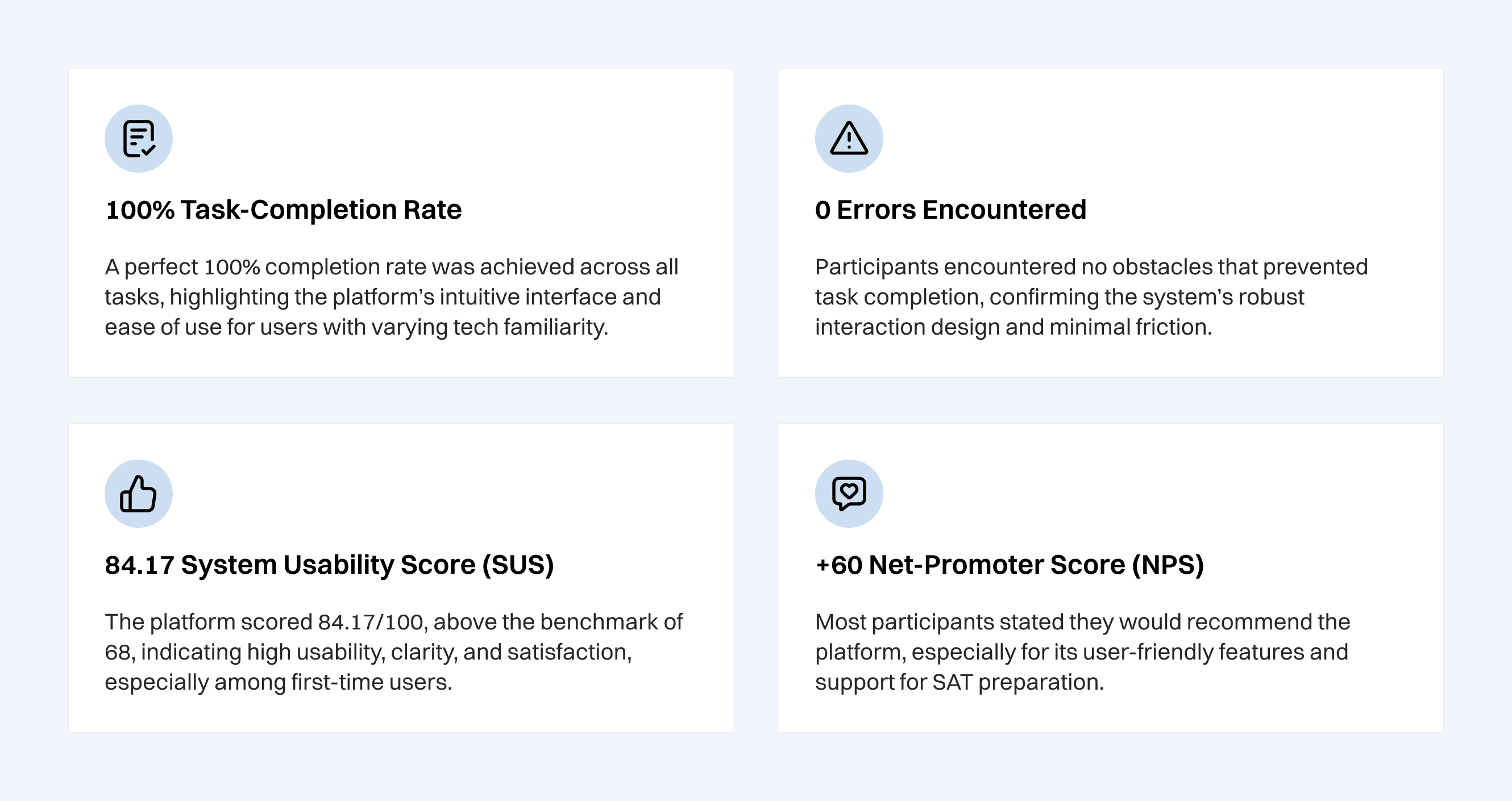Click 'robust interaction design' text in errors card
Screen dimensions: 1512x801
tap(1061, 312)
